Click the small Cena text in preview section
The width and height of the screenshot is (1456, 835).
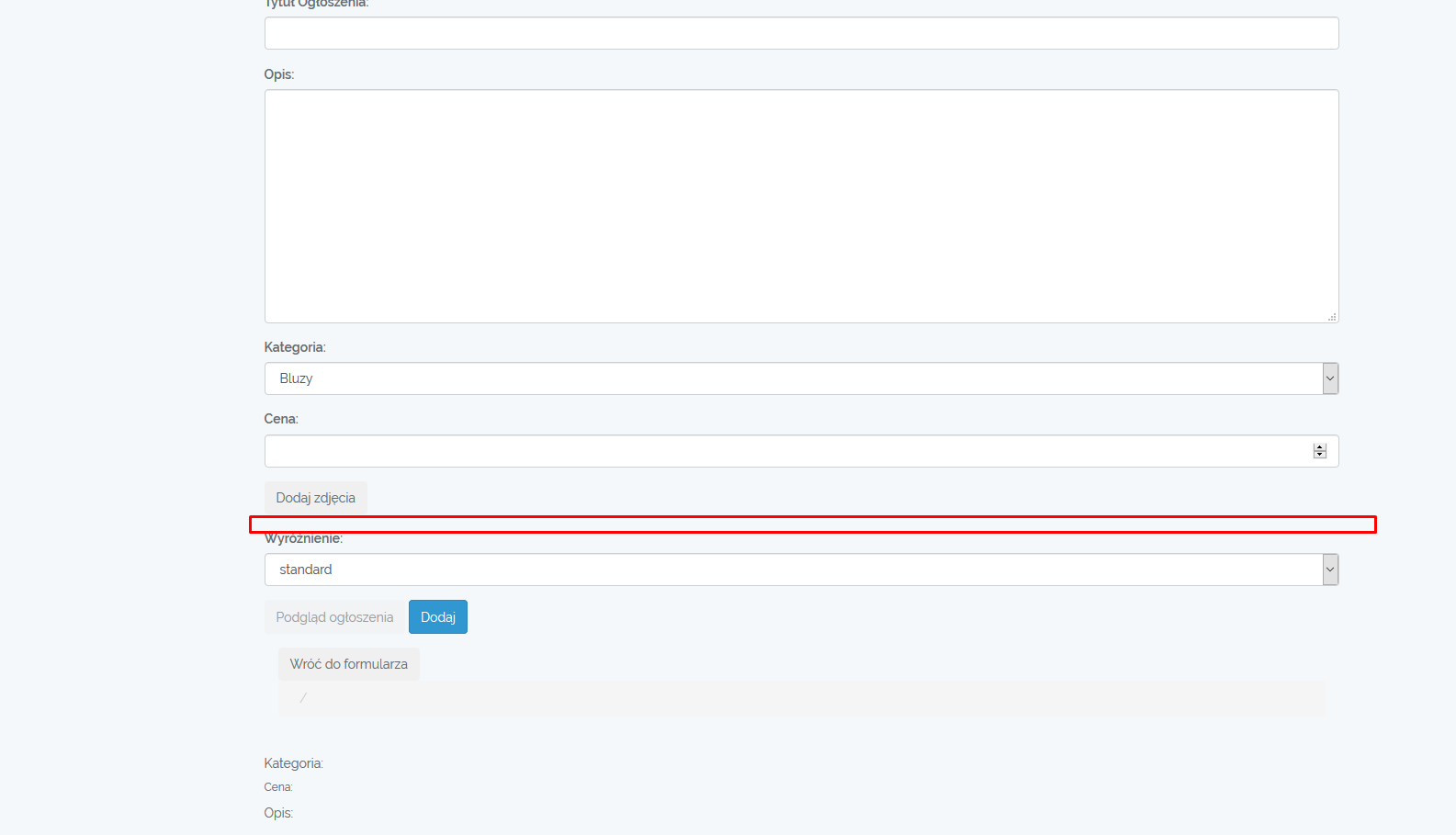pyautogui.click(x=277, y=787)
